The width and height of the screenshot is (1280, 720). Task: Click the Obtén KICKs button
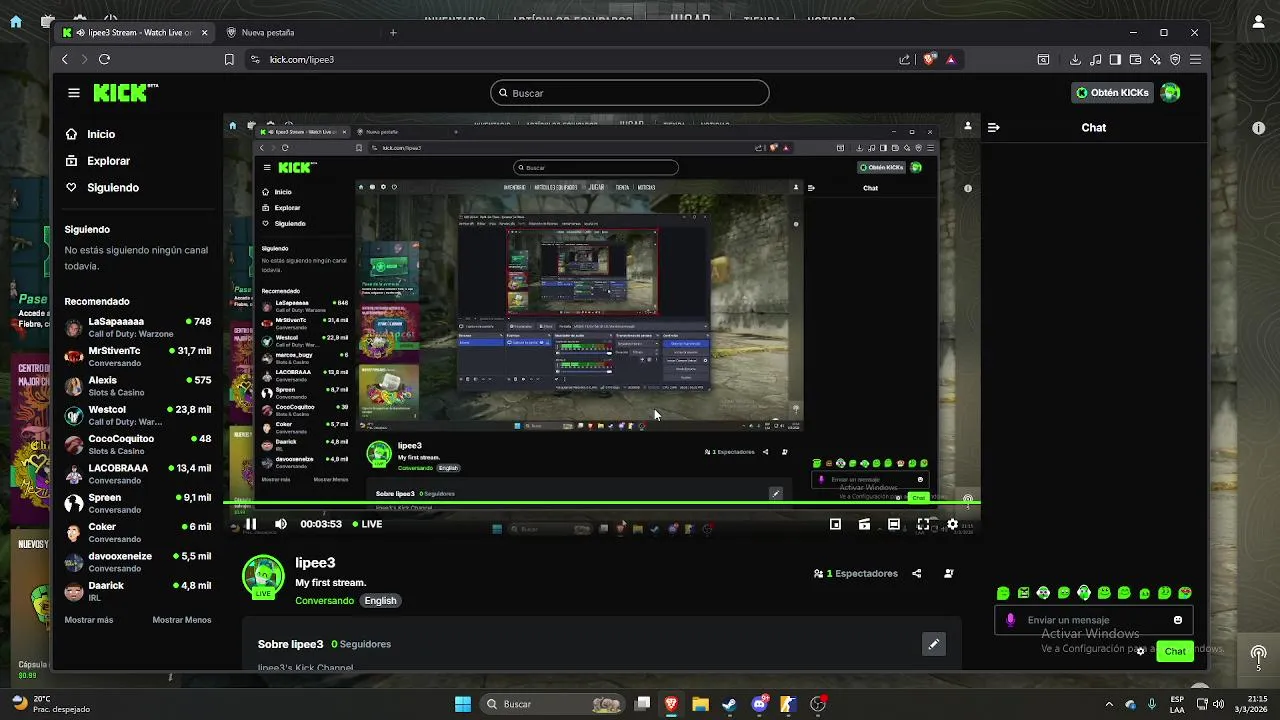(1112, 93)
